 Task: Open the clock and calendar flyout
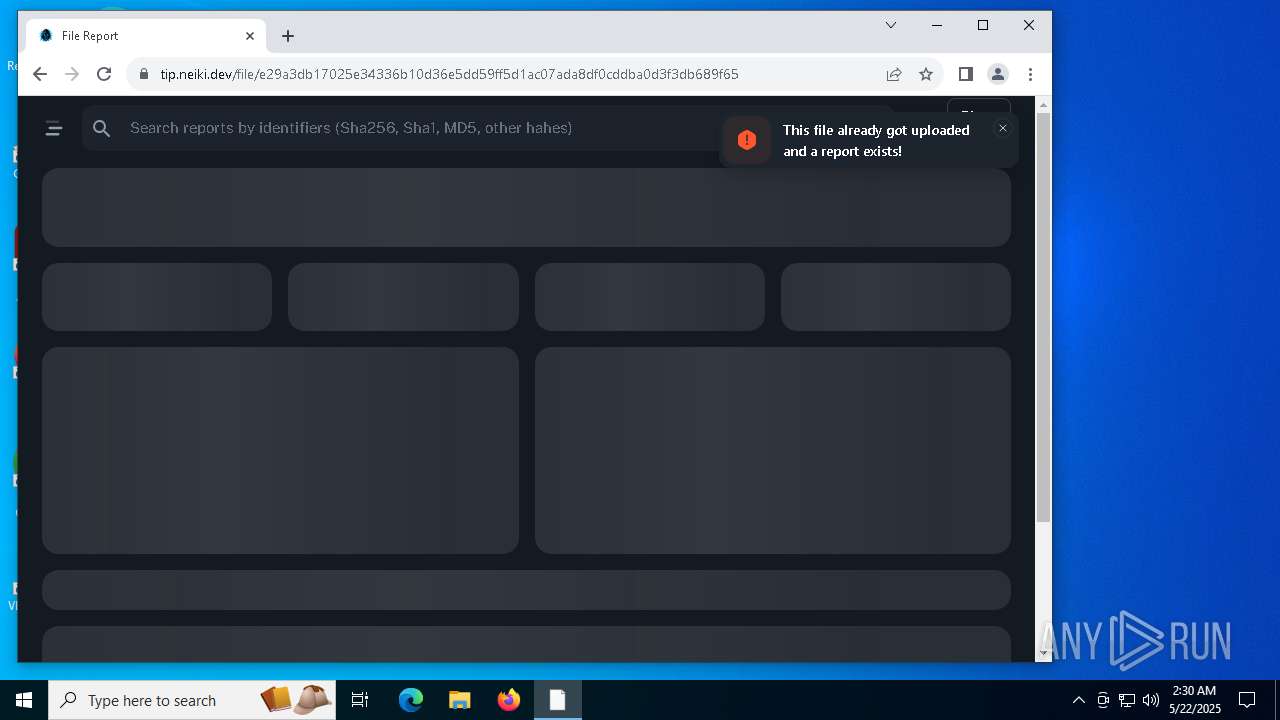(x=1195, y=700)
